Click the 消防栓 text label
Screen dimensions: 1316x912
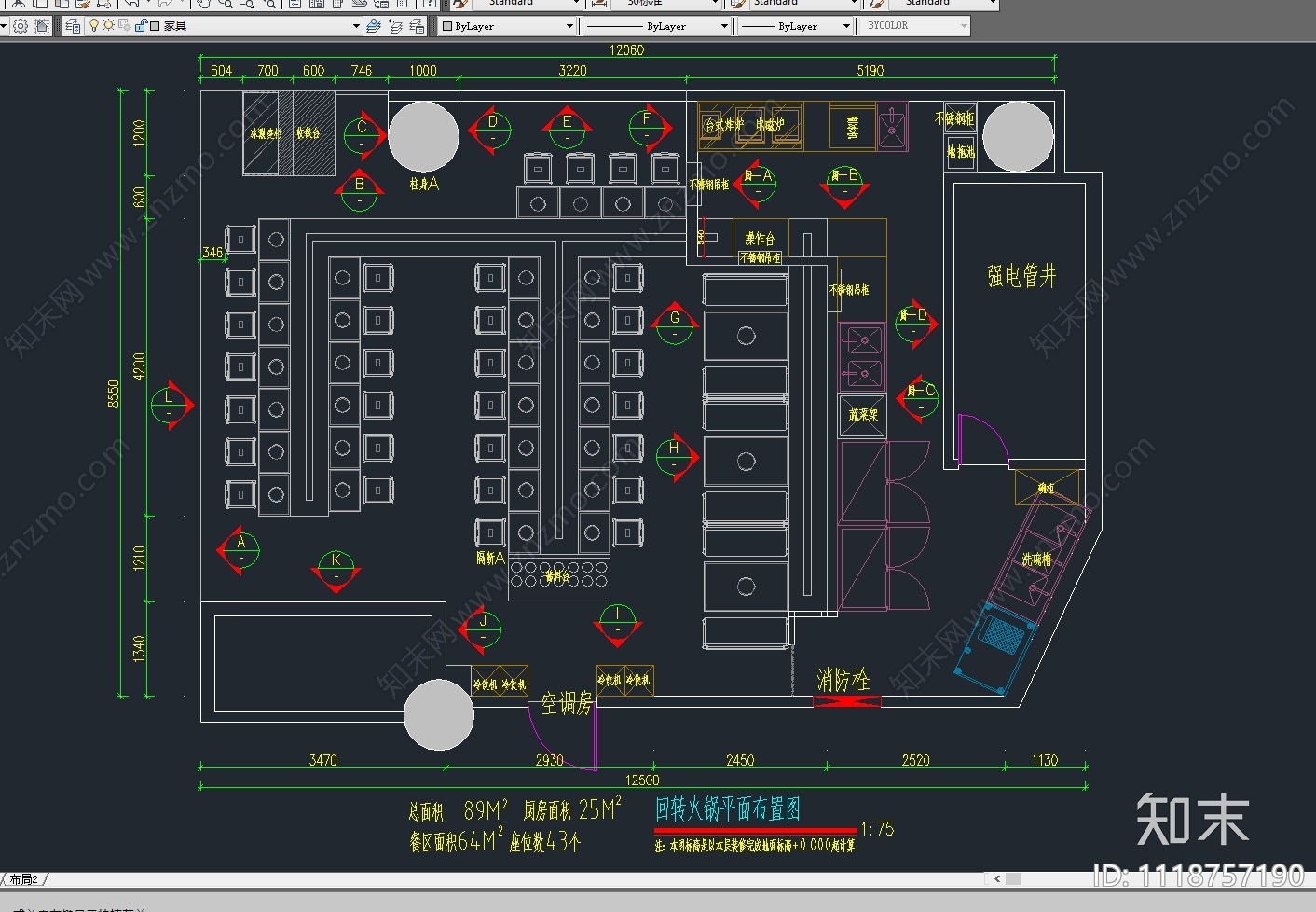point(843,680)
